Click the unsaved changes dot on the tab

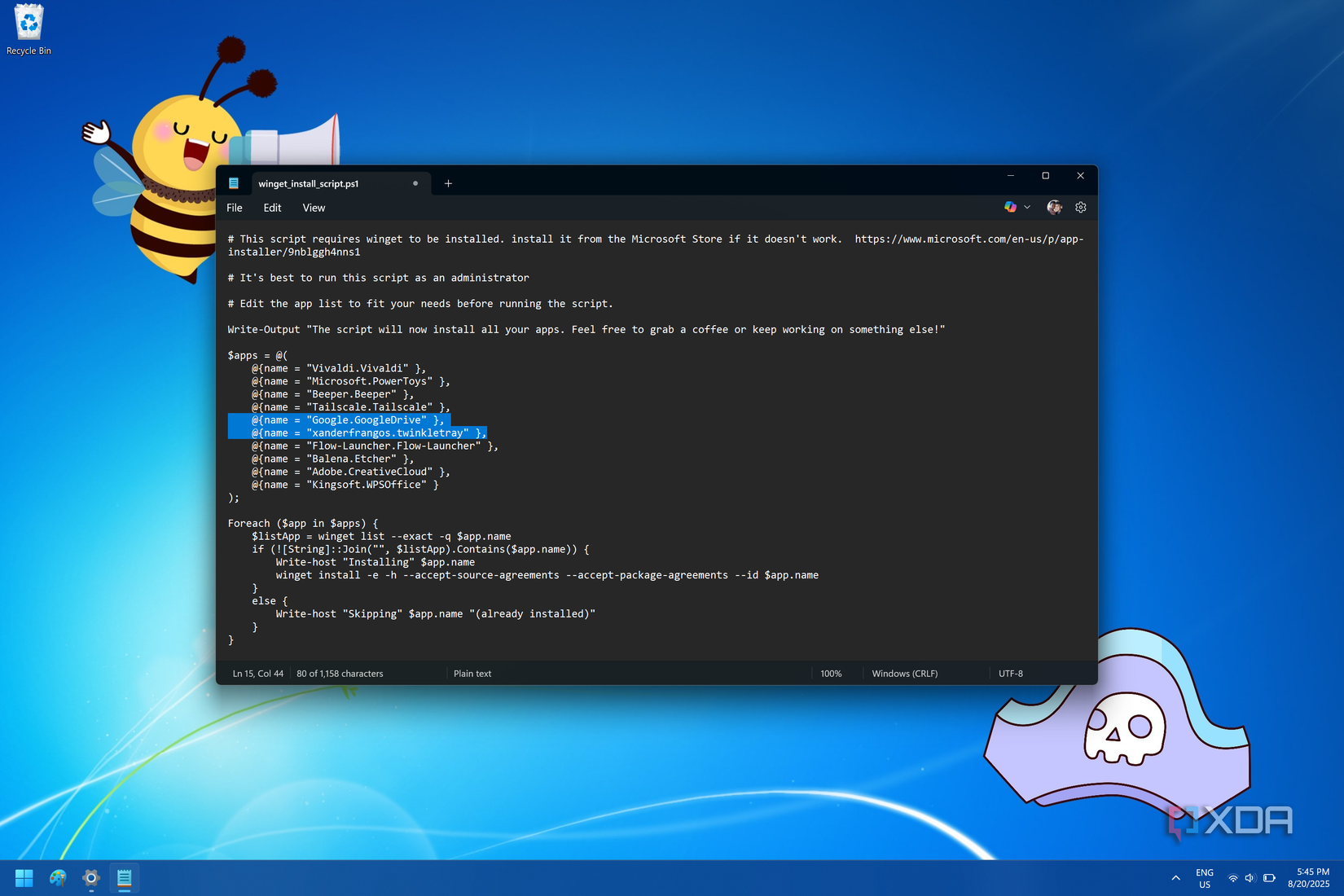click(x=415, y=183)
